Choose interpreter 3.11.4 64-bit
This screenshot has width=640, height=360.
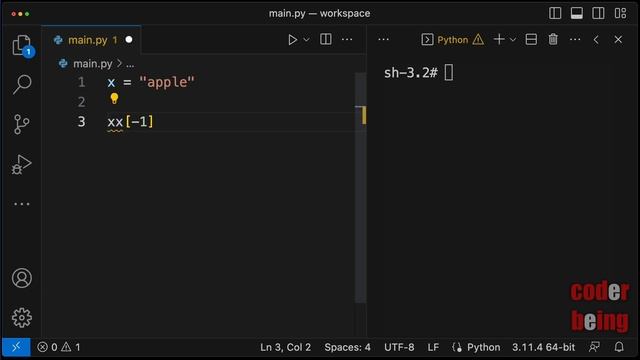pyautogui.click(x=543, y=347)
